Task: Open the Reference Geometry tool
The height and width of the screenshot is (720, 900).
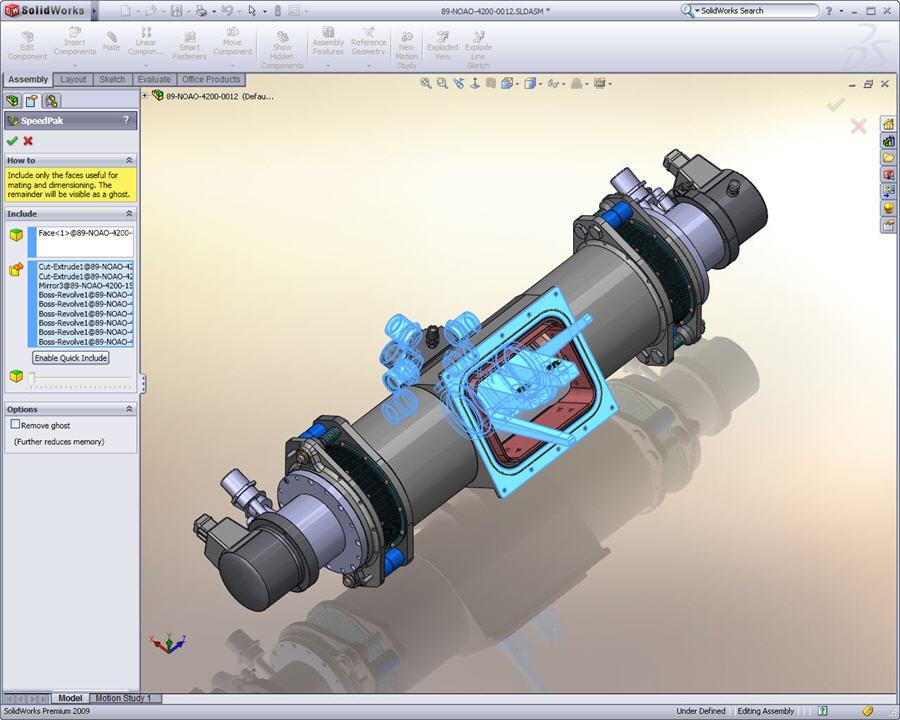Action: pyautogui.click(x=368, y=41)
